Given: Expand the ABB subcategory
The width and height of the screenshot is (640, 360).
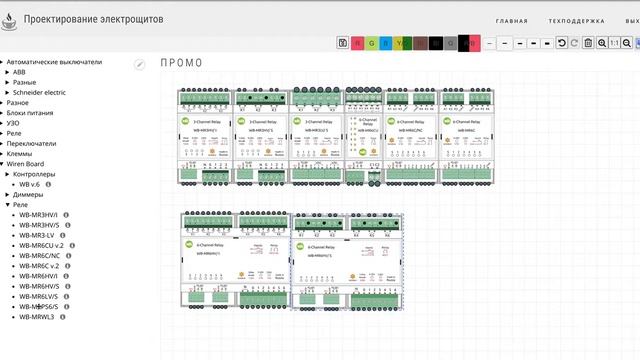Looking at the screenshot, I should [x=7, y=72].
